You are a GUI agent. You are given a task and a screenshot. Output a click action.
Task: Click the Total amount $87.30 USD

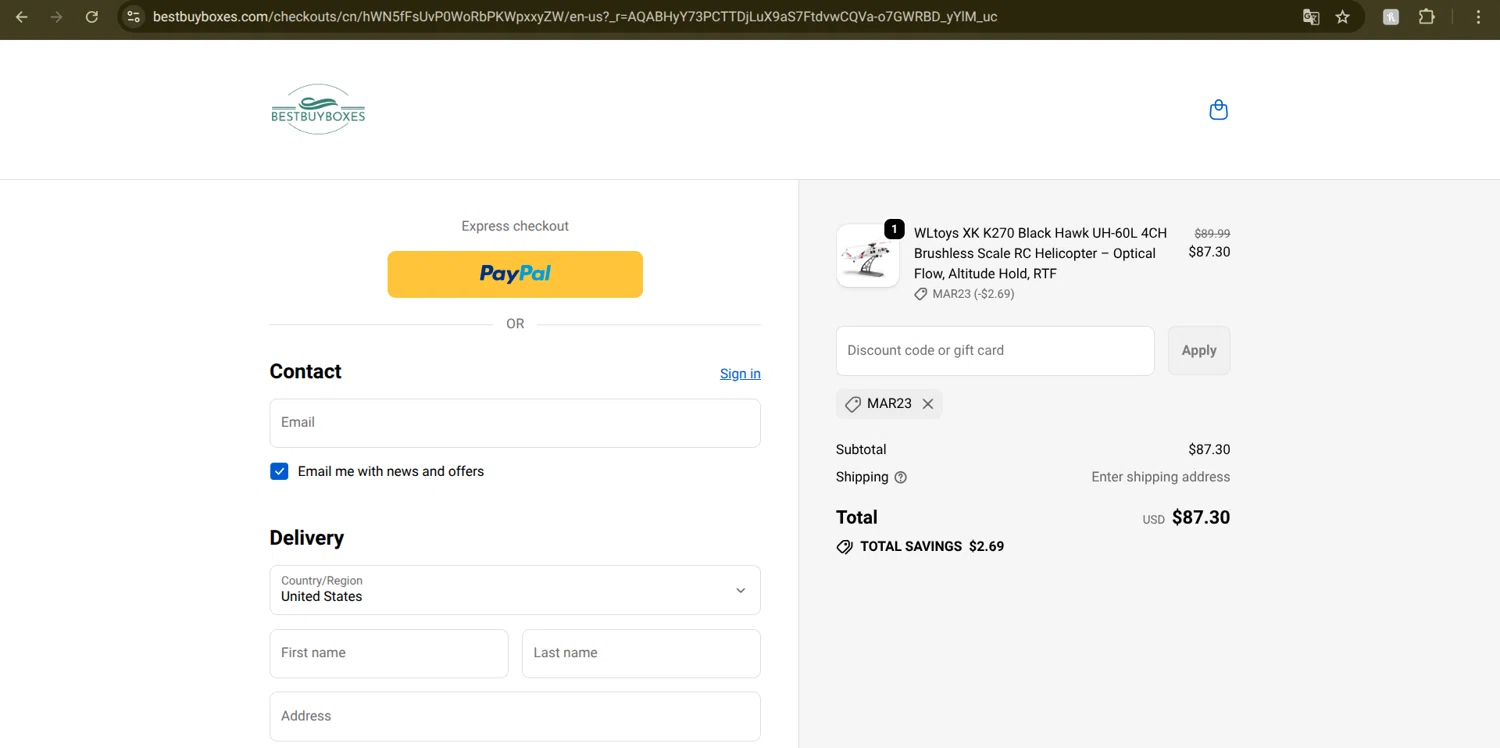(1186, 518)
